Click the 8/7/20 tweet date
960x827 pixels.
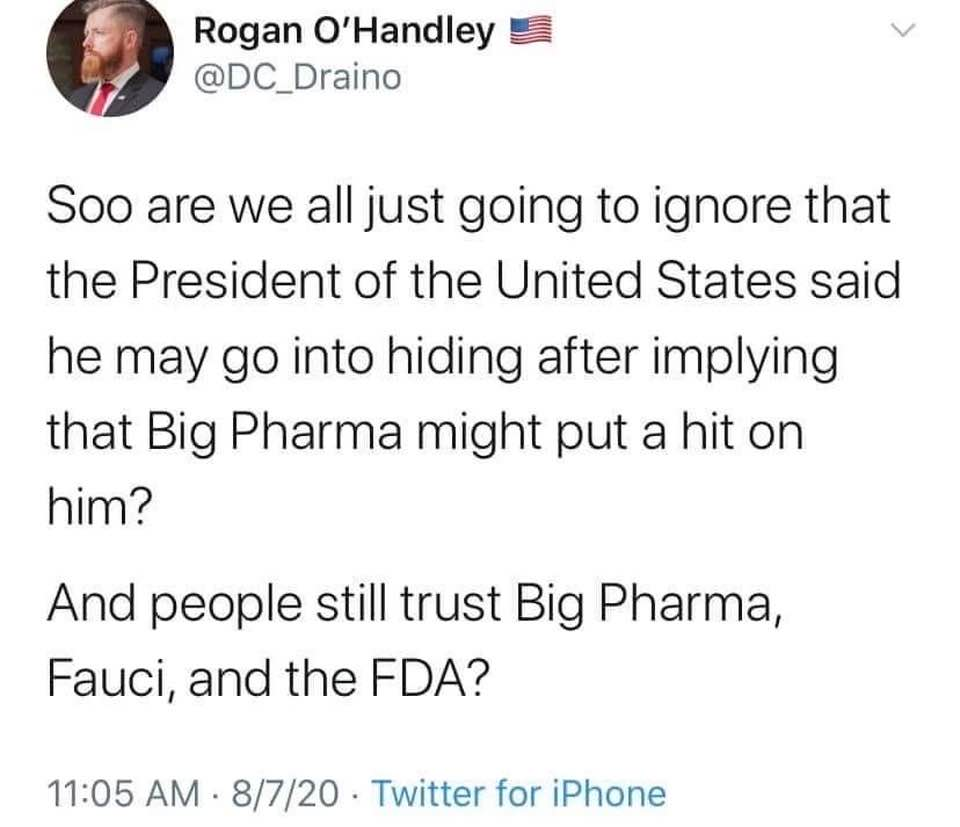285,793
